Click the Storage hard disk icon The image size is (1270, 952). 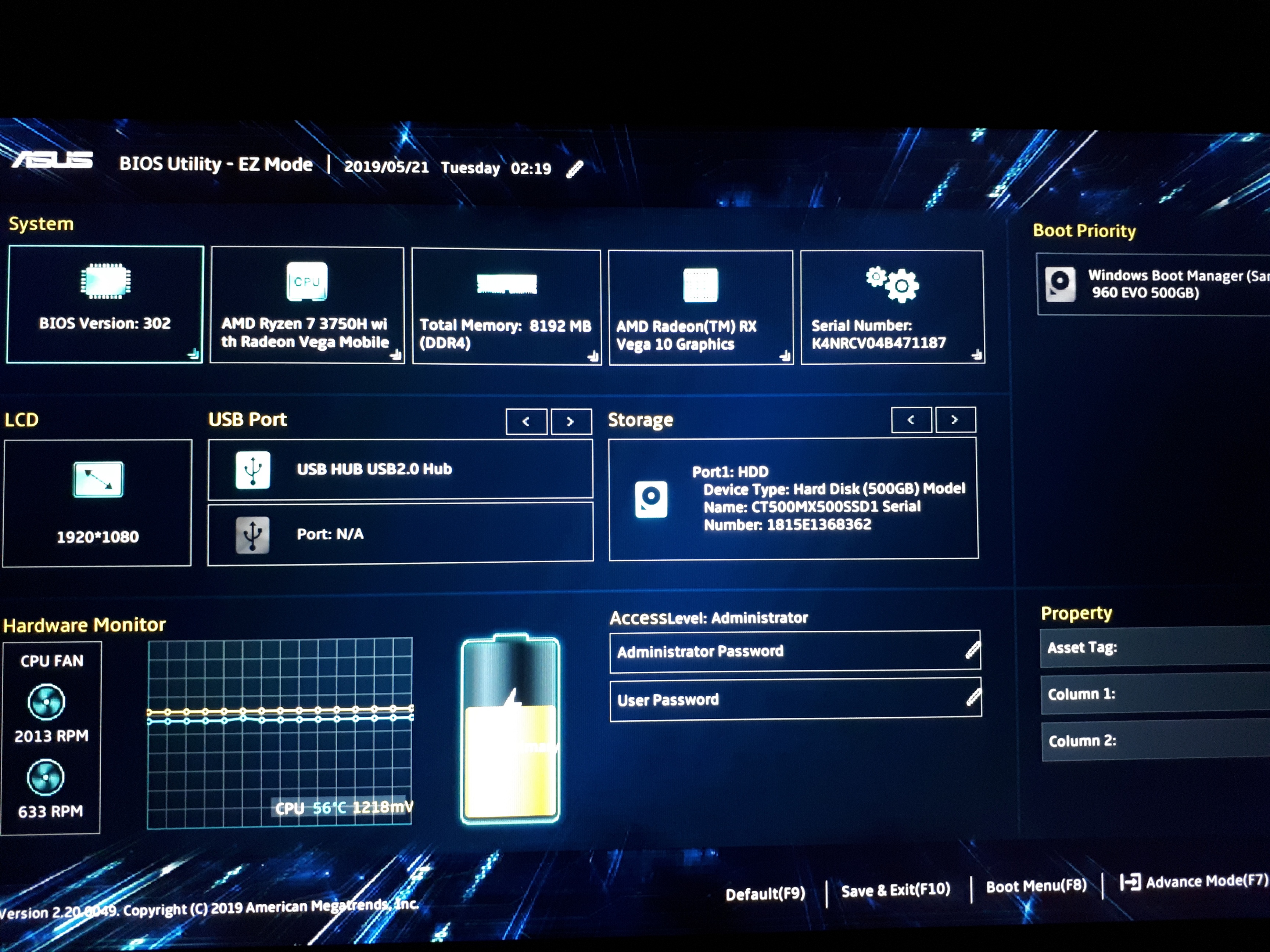(651, 499)
